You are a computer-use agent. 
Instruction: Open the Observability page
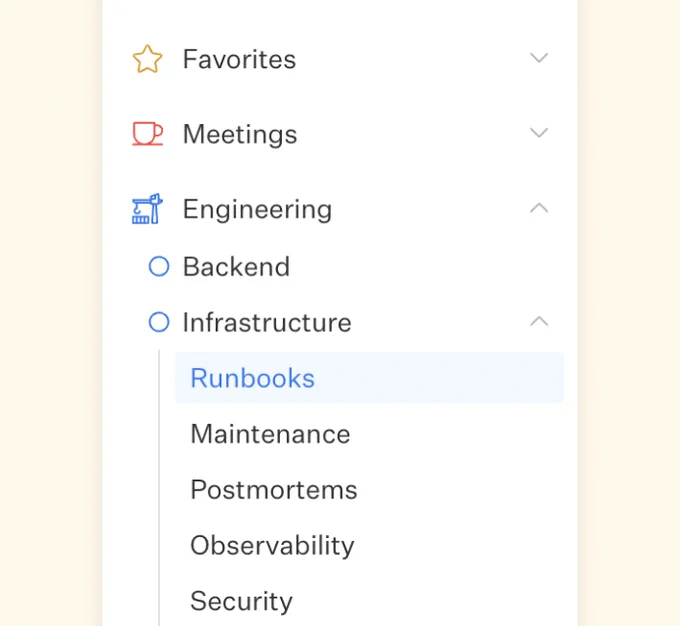[x=272, y=545]
